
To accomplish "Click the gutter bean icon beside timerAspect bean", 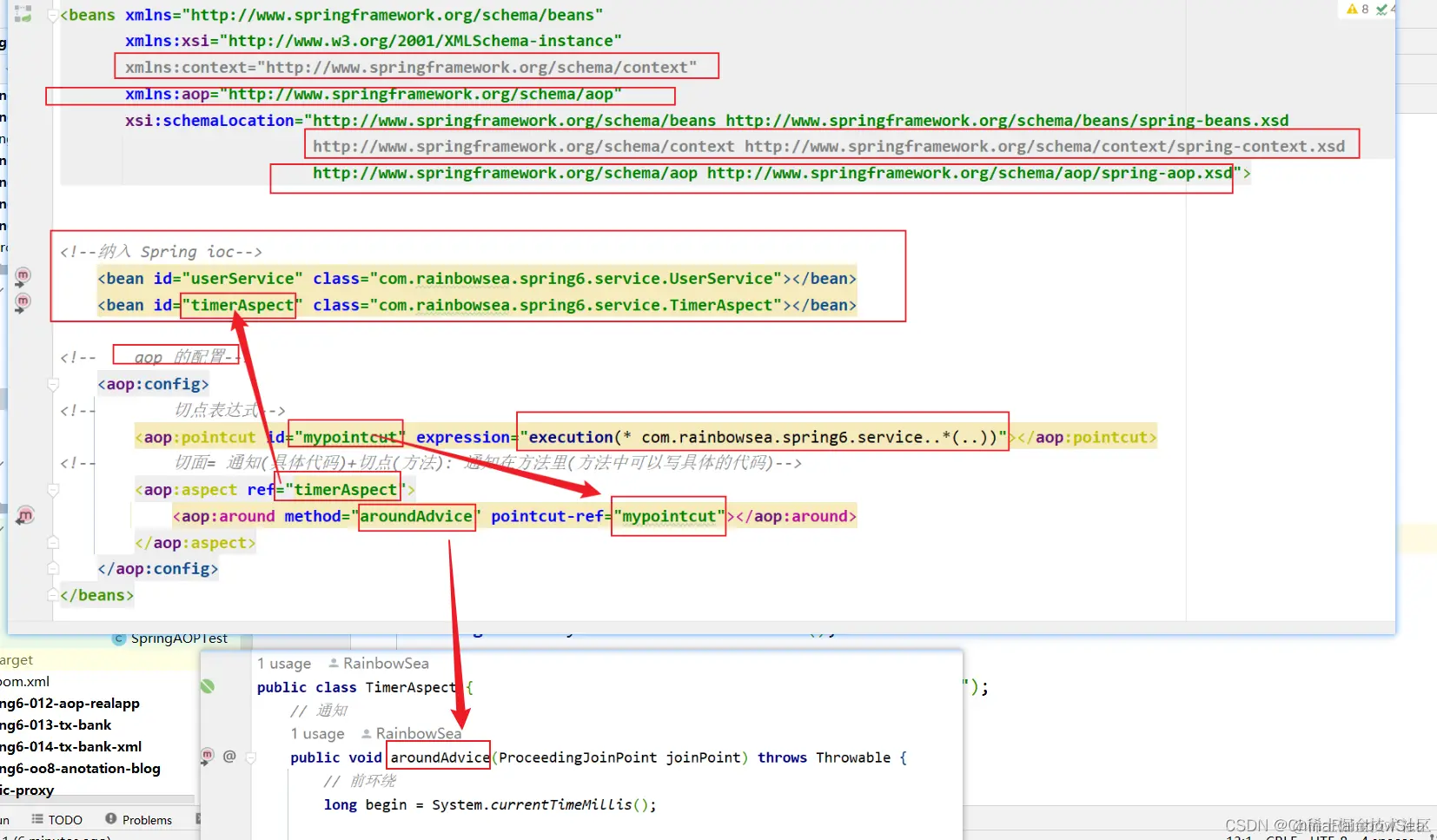I will coord(23,302).
